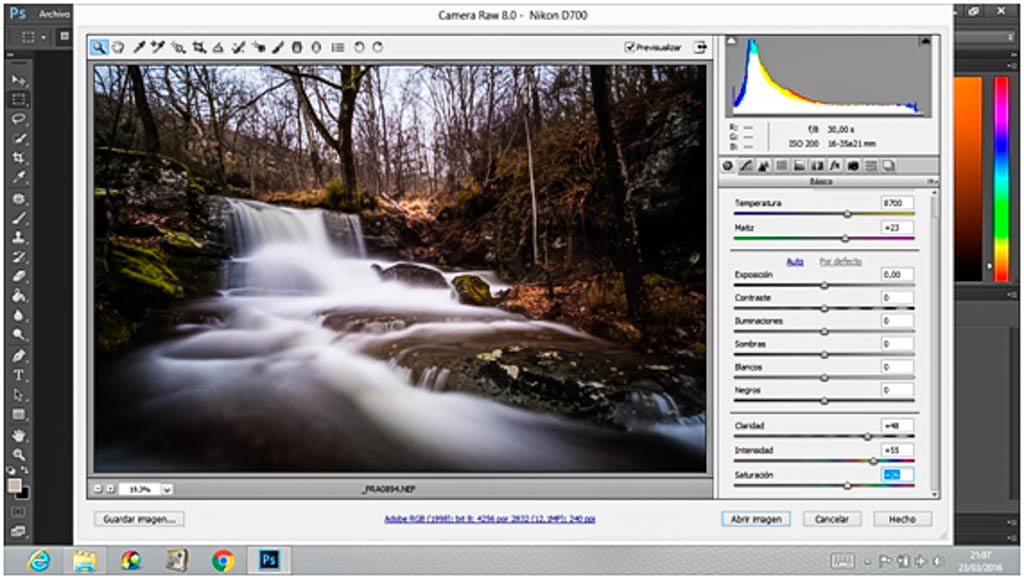Viewport: 1024px width, 579px height.
Task: Open the Tone Curve panel tab
Action: point(746,165)
